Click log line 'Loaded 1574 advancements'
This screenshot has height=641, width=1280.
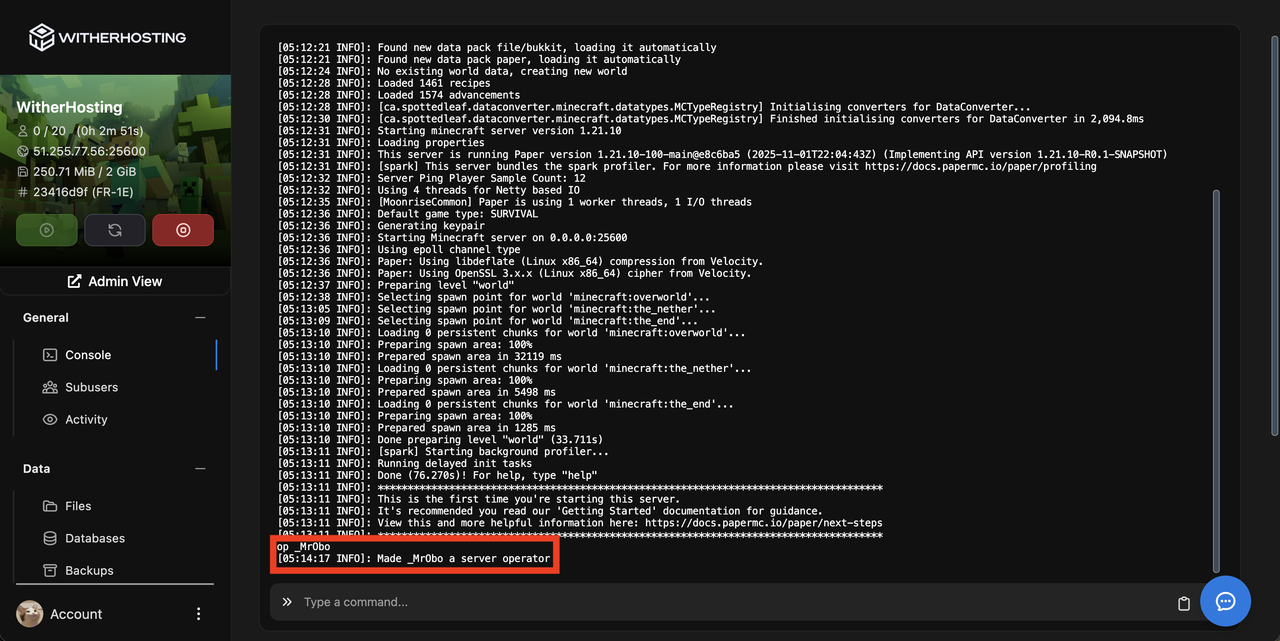(x=398, y=95)
